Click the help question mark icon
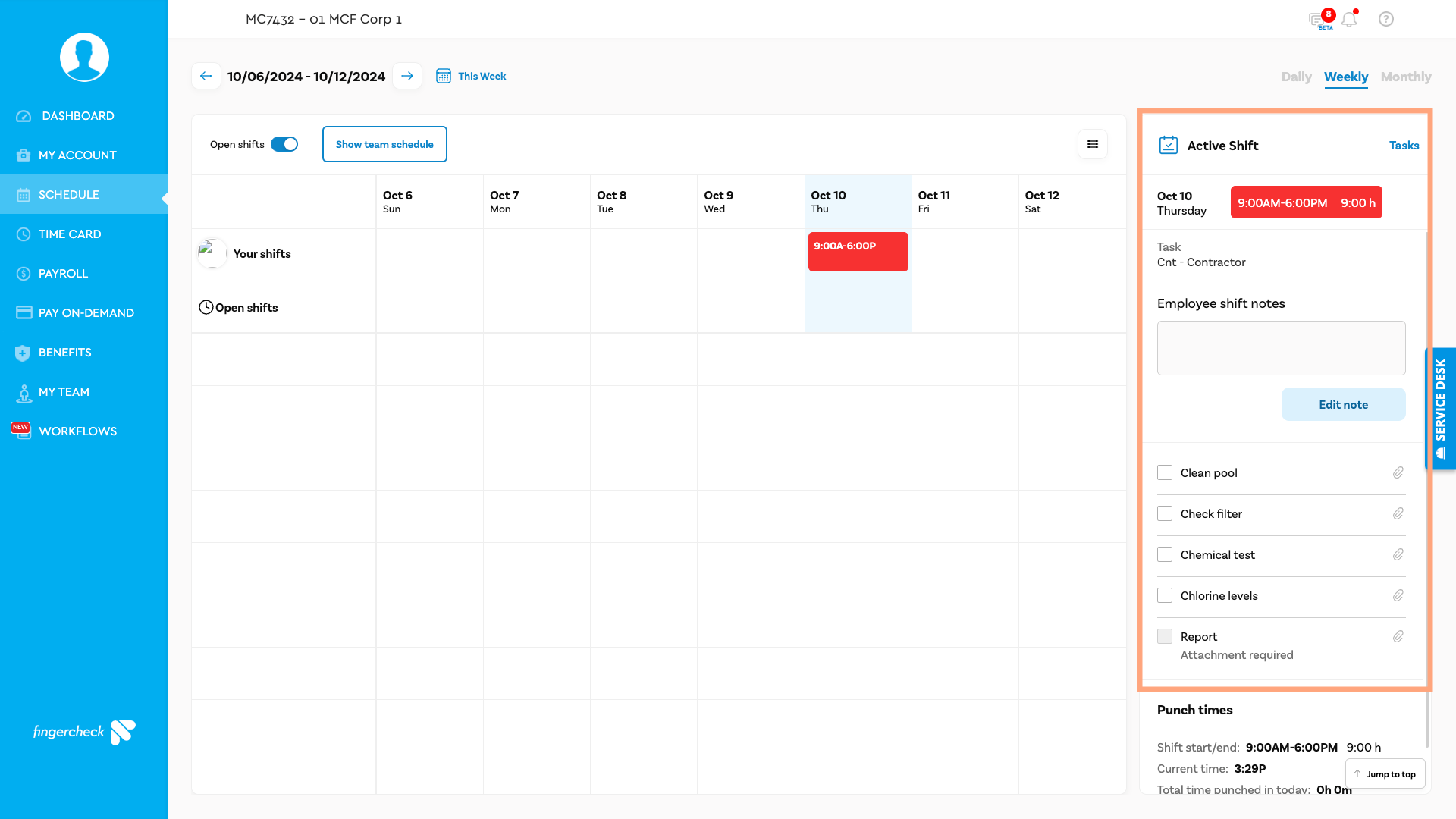The height and width of the screenshot is (819, 1456). [x=1386, y=20]
